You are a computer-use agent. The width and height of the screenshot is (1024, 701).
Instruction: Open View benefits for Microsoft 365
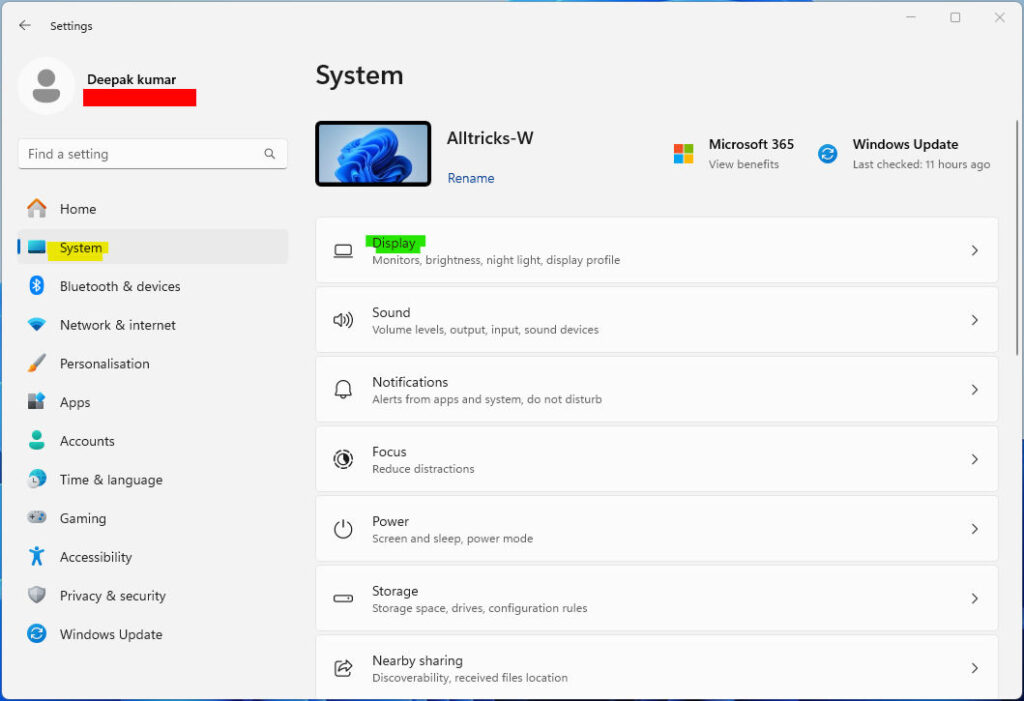[745, 164]
